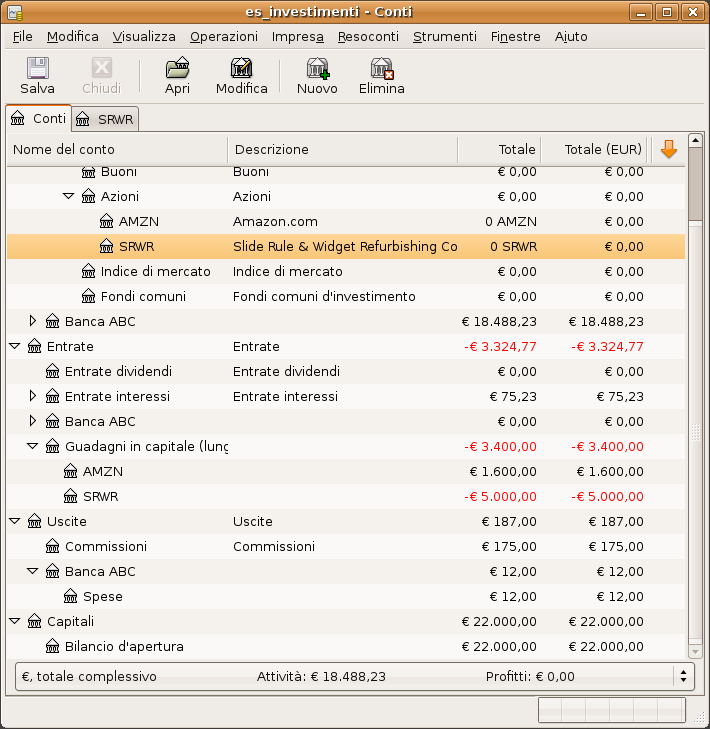710x729 pixels.
Task: Click the icon beside Entrate dividendi
Action: [x=53, y=371]
